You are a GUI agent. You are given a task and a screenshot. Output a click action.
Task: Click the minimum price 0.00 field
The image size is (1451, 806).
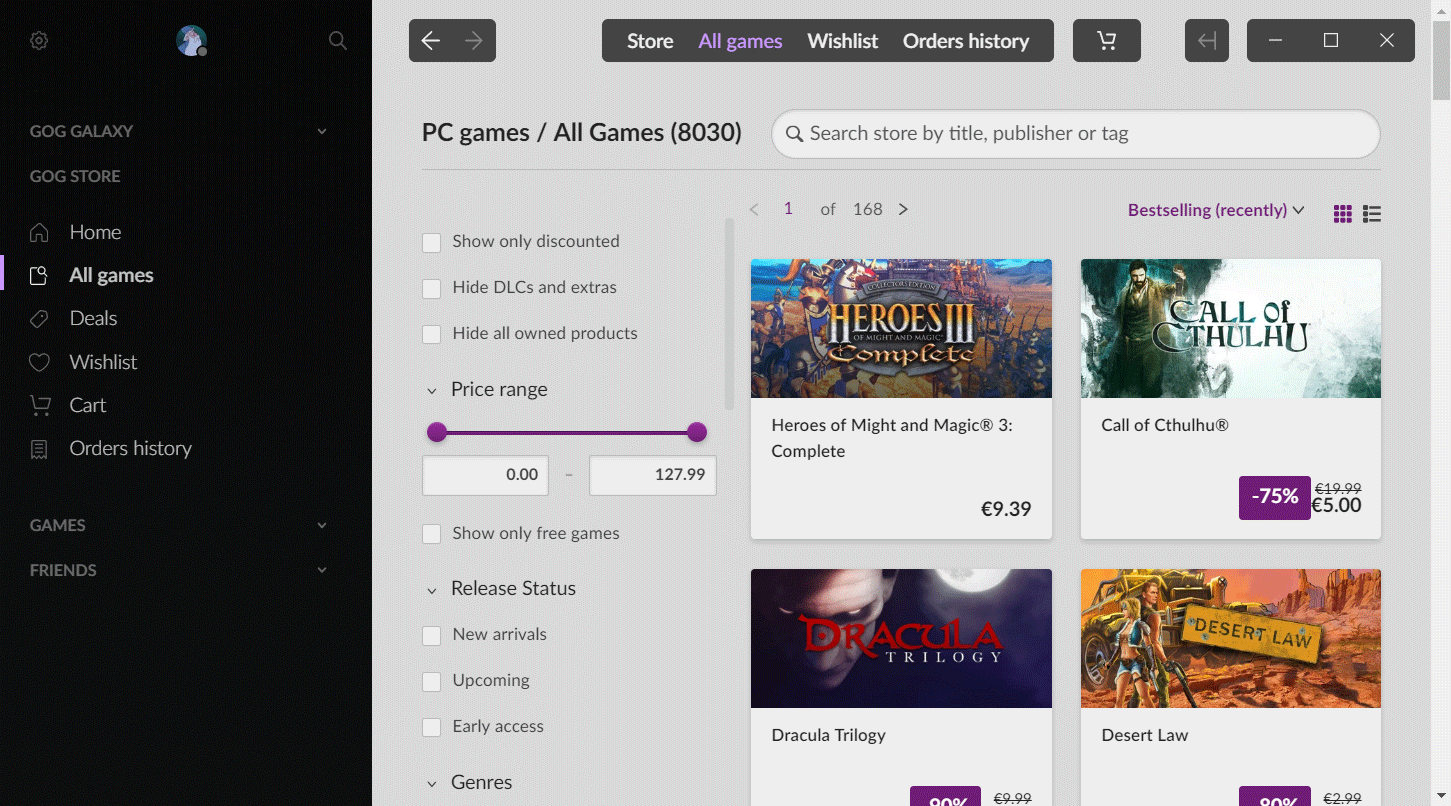click(x=485, y=475)
